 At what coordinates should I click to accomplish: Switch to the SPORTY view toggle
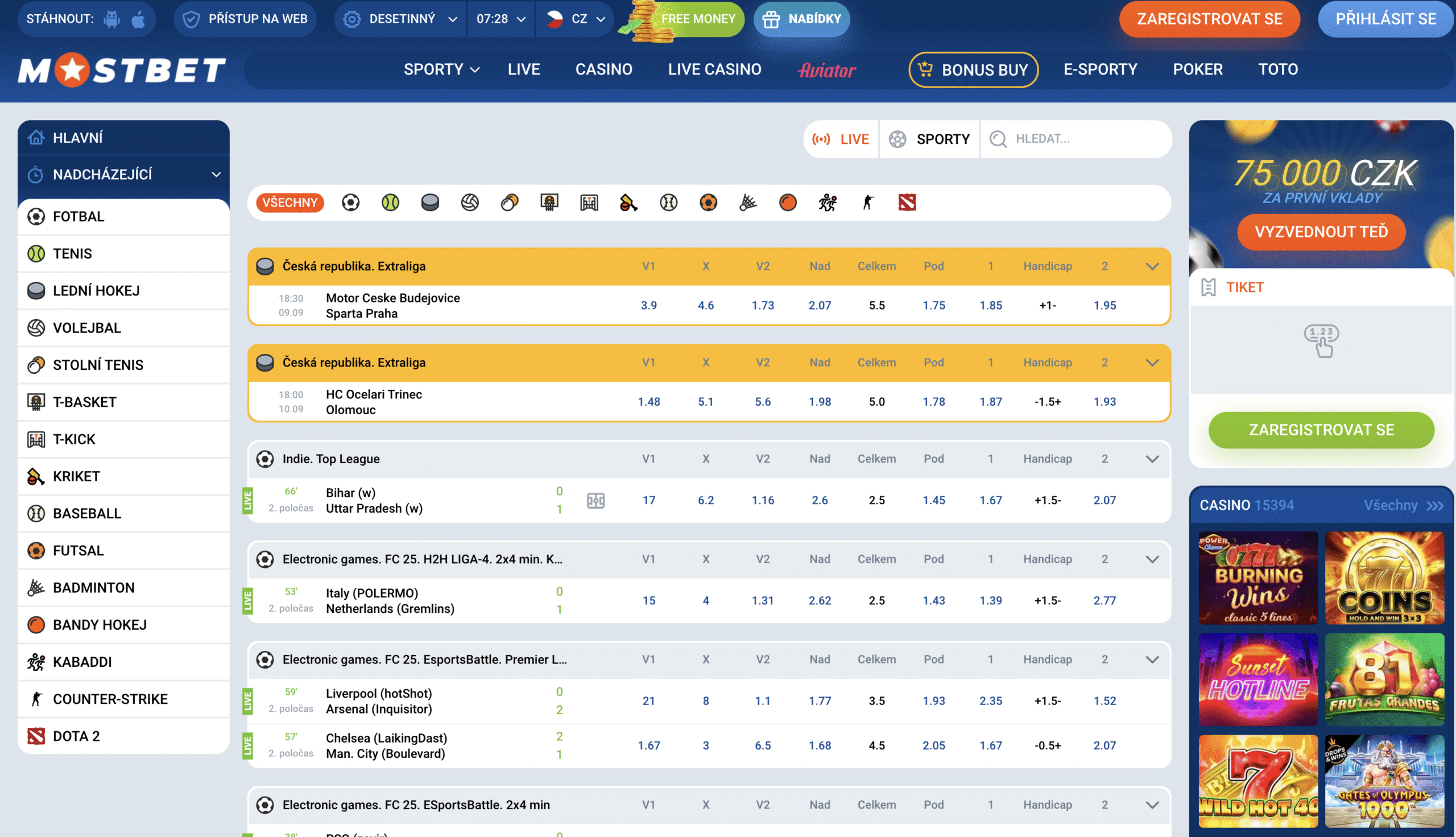pyautogui.click(x=929, y=139)
